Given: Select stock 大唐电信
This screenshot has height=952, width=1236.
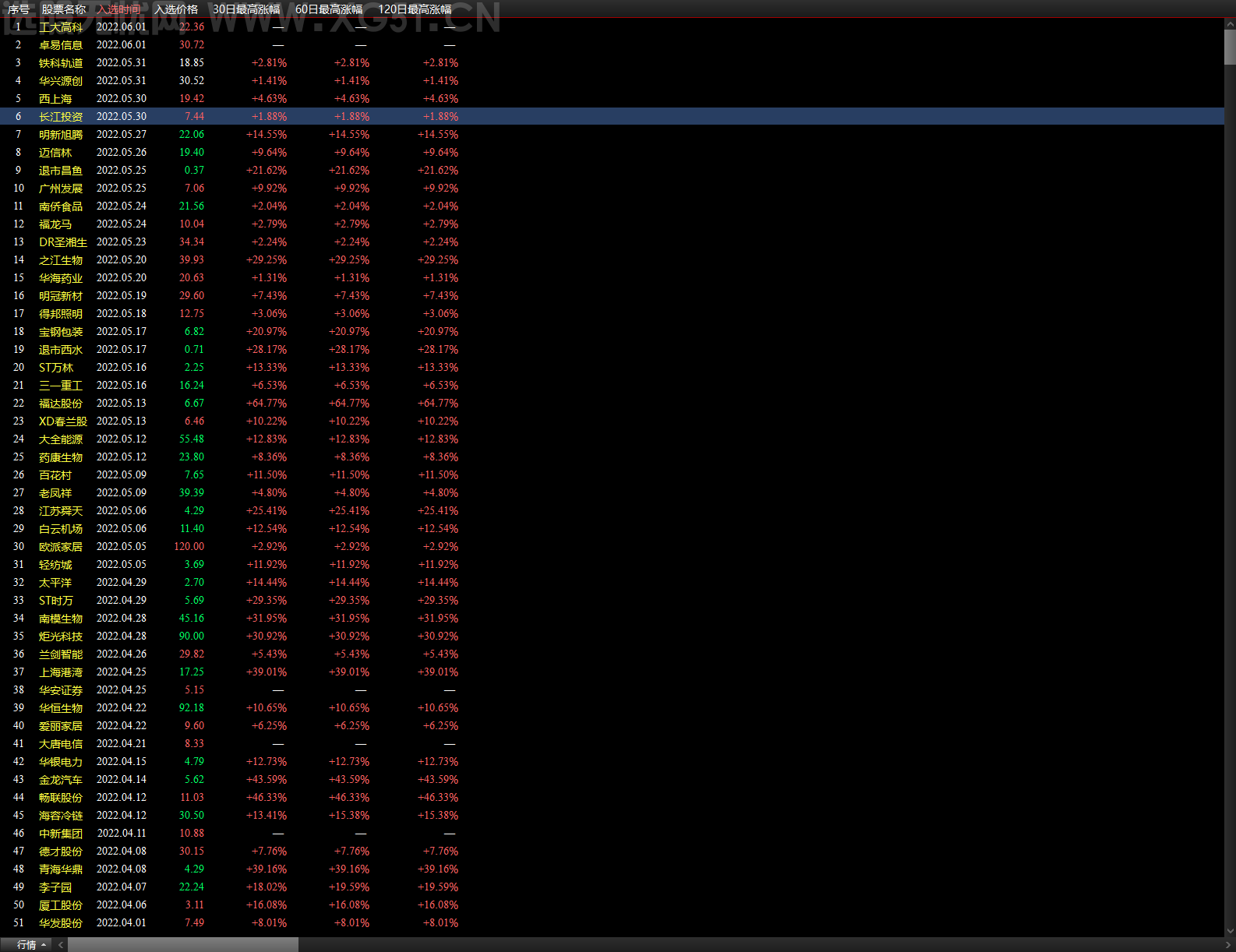Looking at the screenshot, I should (61, 744).
